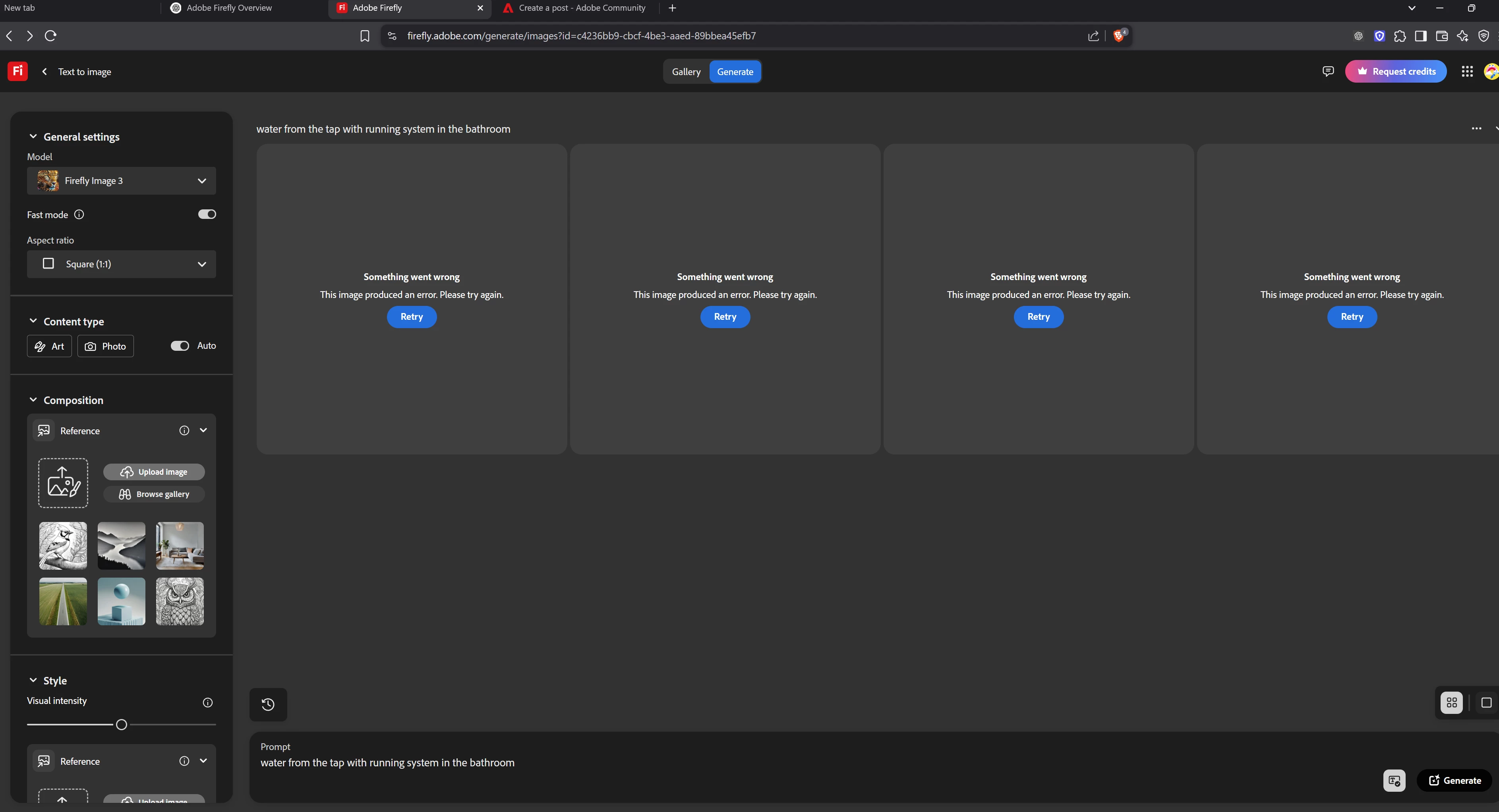Click the Request credits button
The width and height of the screenshot is (1499, 812).
pyautogui.click(x=1395, y=72)
